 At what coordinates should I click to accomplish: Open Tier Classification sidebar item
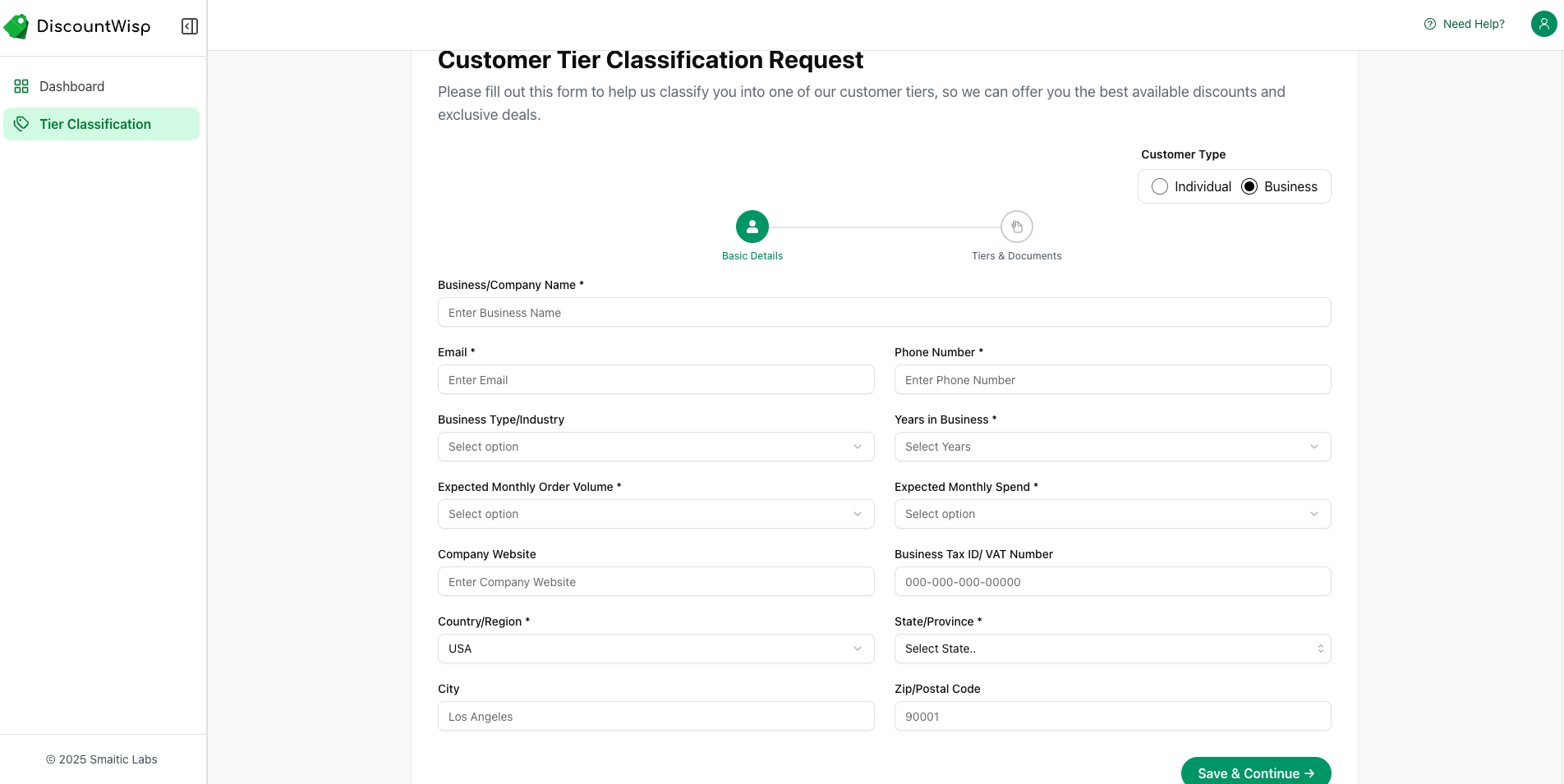(x=95, y=124)
